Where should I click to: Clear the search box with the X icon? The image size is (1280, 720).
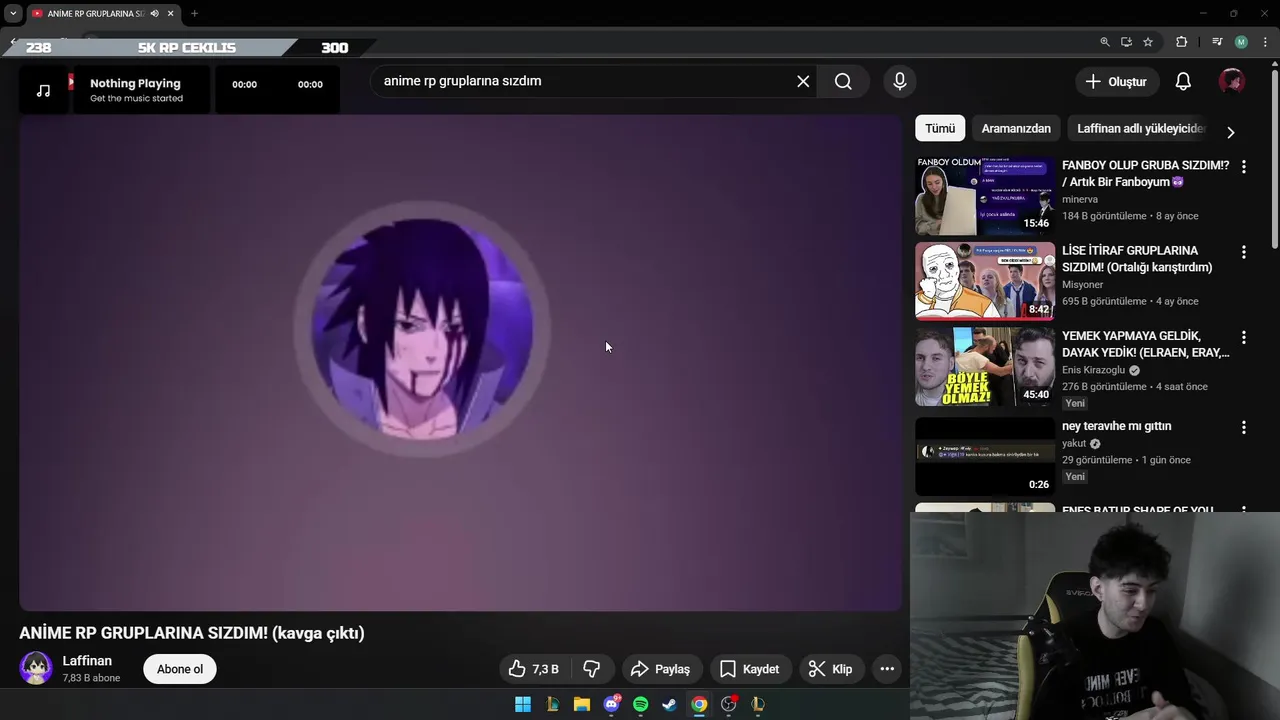803,82
